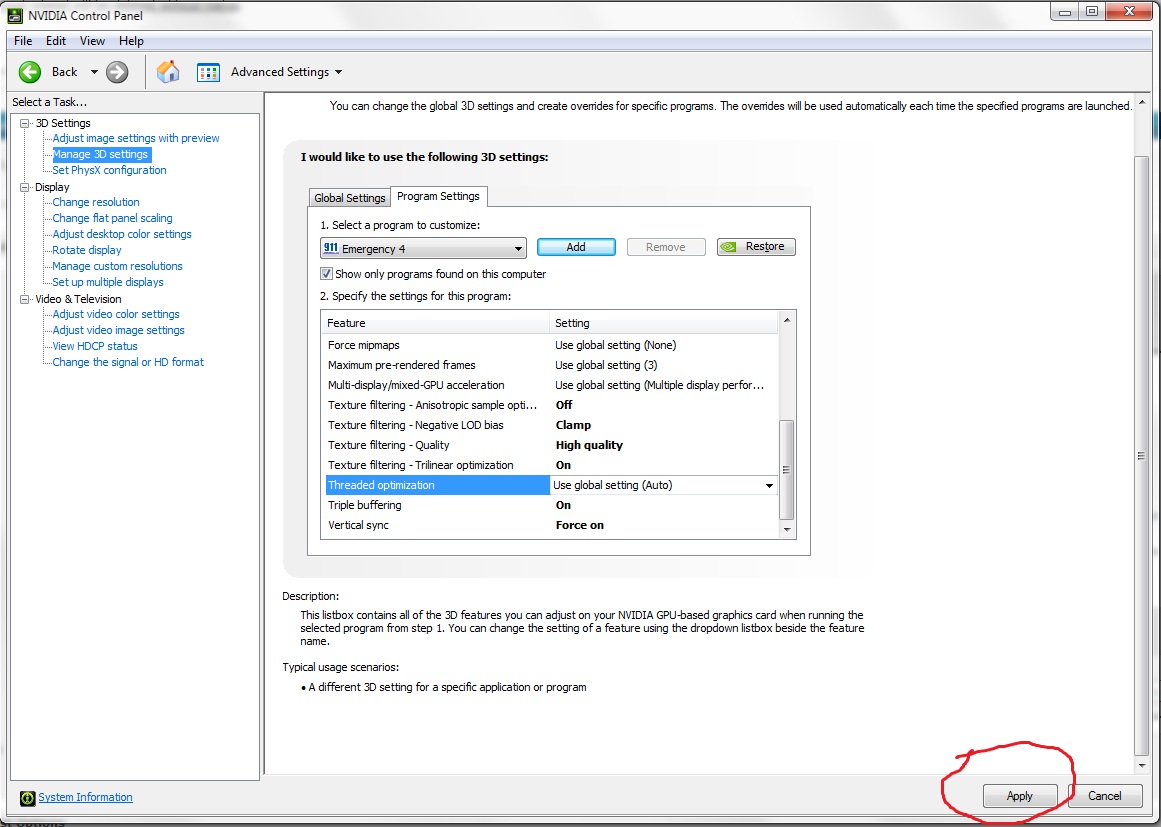Click settings list scroll down arrow

pyautogui.click(x=787, y=529)
